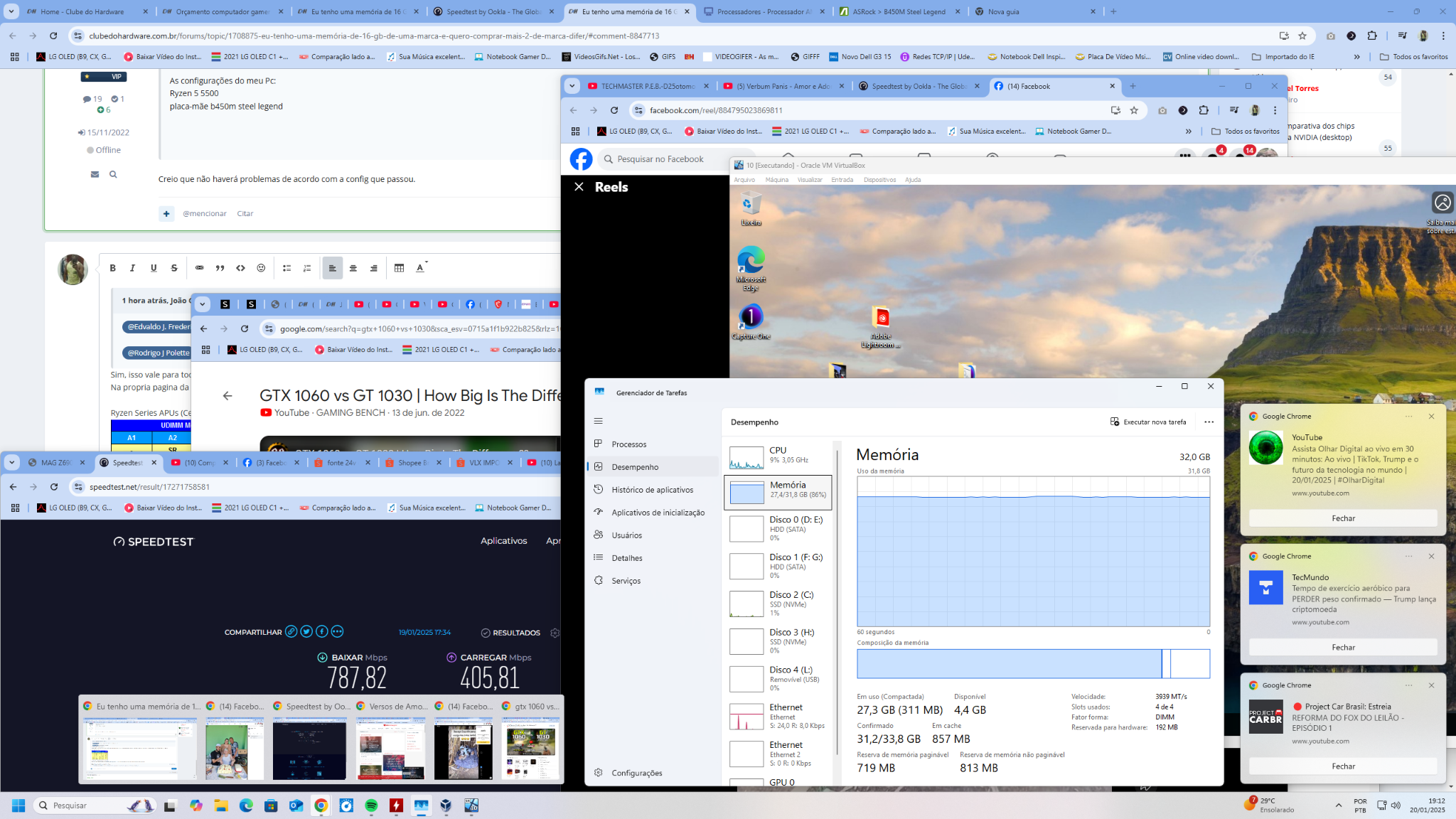
Task: Open File Explorer from the taskbar
Action: click(221, 805)
